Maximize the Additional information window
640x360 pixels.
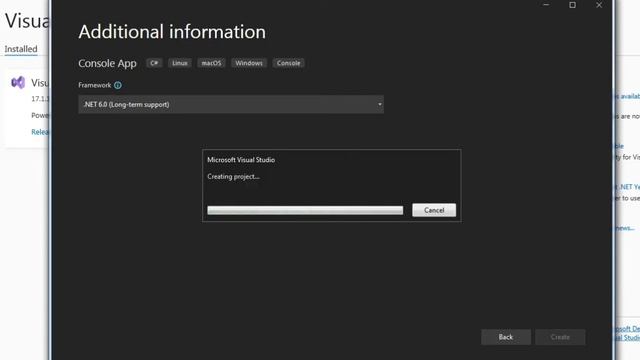(573, 5)
